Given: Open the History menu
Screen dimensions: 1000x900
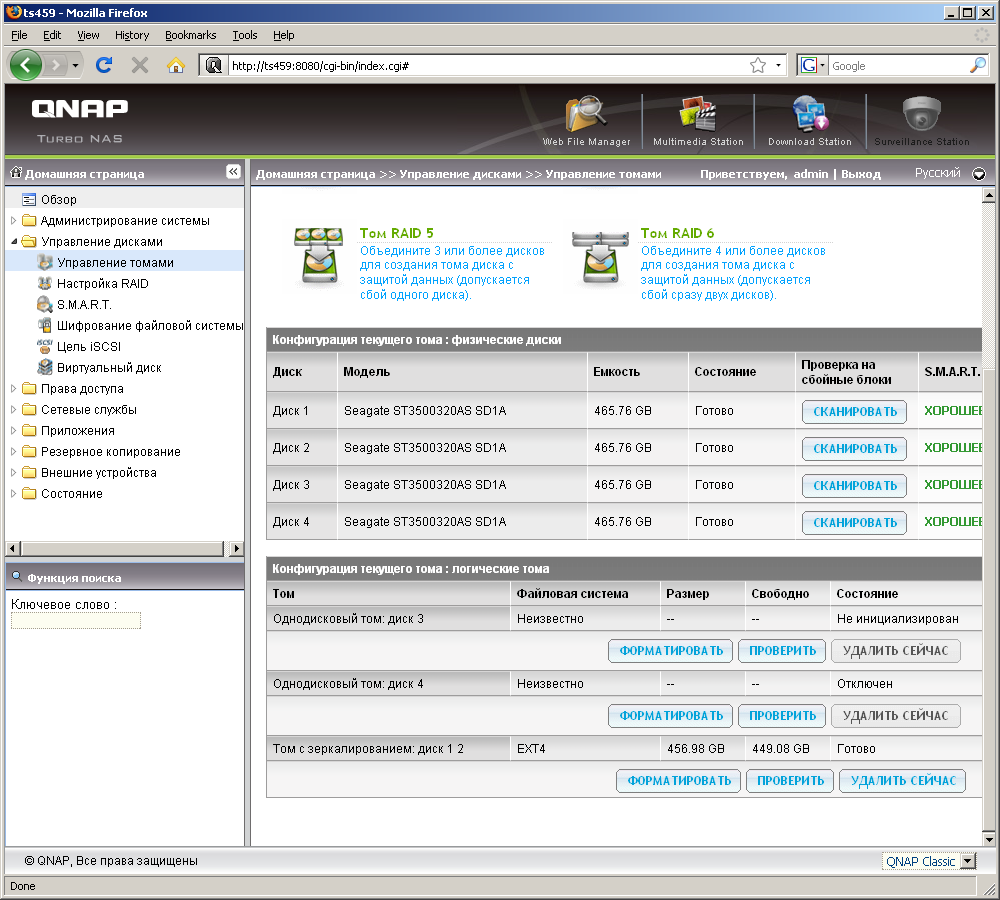Looking at the screenshot, I should [132, 35].
